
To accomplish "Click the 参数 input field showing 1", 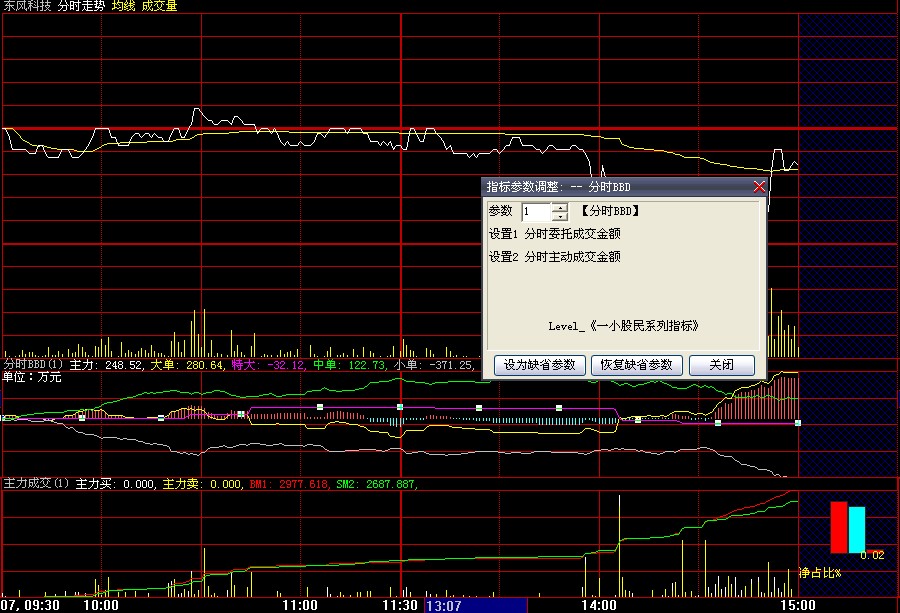I will point(536,212).
